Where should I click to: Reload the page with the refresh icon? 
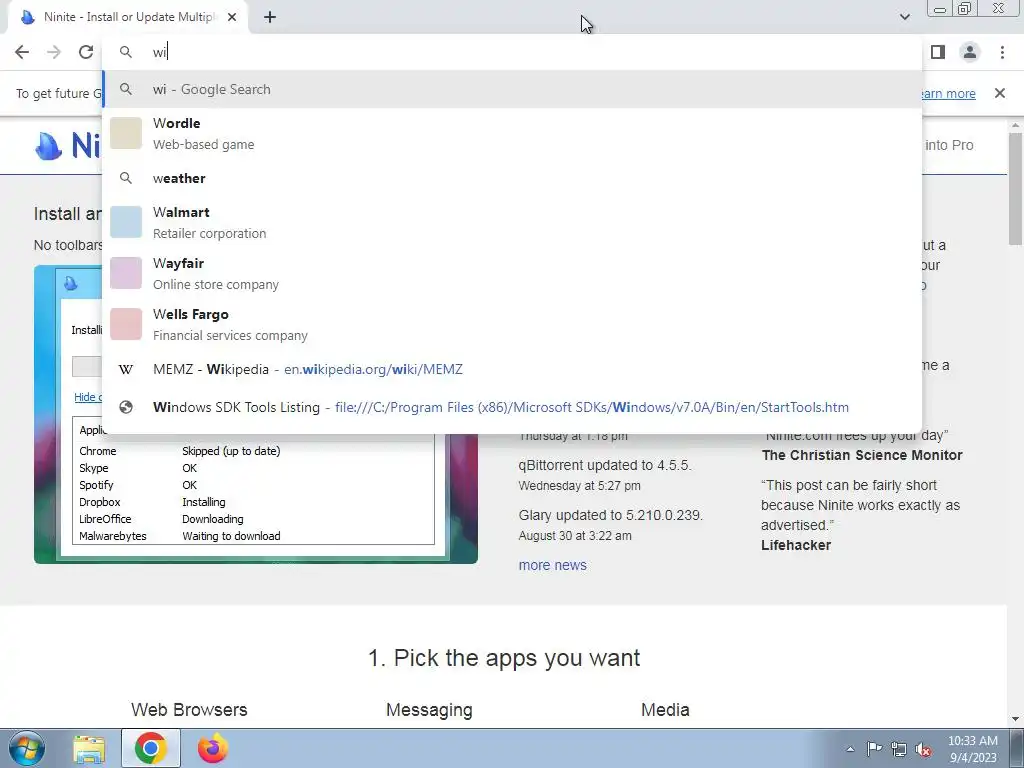click(x=86, y=52)
